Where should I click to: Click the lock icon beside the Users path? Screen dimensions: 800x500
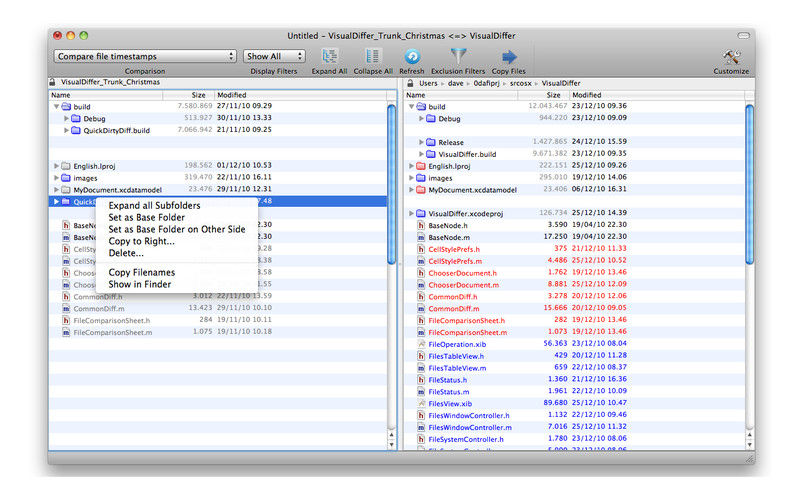coord(410,83)
